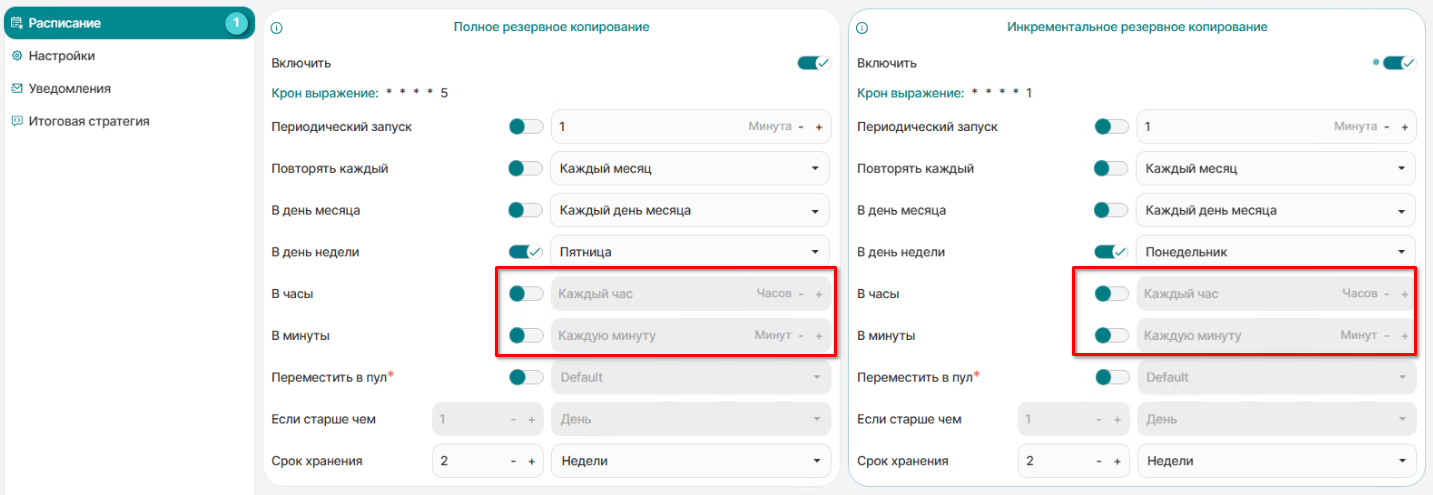This screenshot has height=495, width=1433.
Task: Click the badge with number 1 on Расписание
Action: 236,22
